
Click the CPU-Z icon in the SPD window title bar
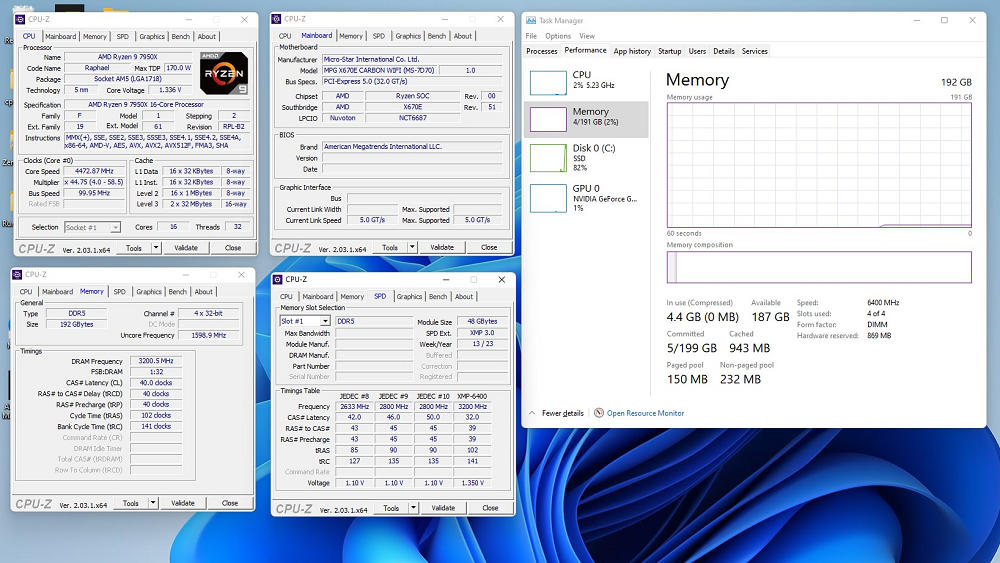278,280
